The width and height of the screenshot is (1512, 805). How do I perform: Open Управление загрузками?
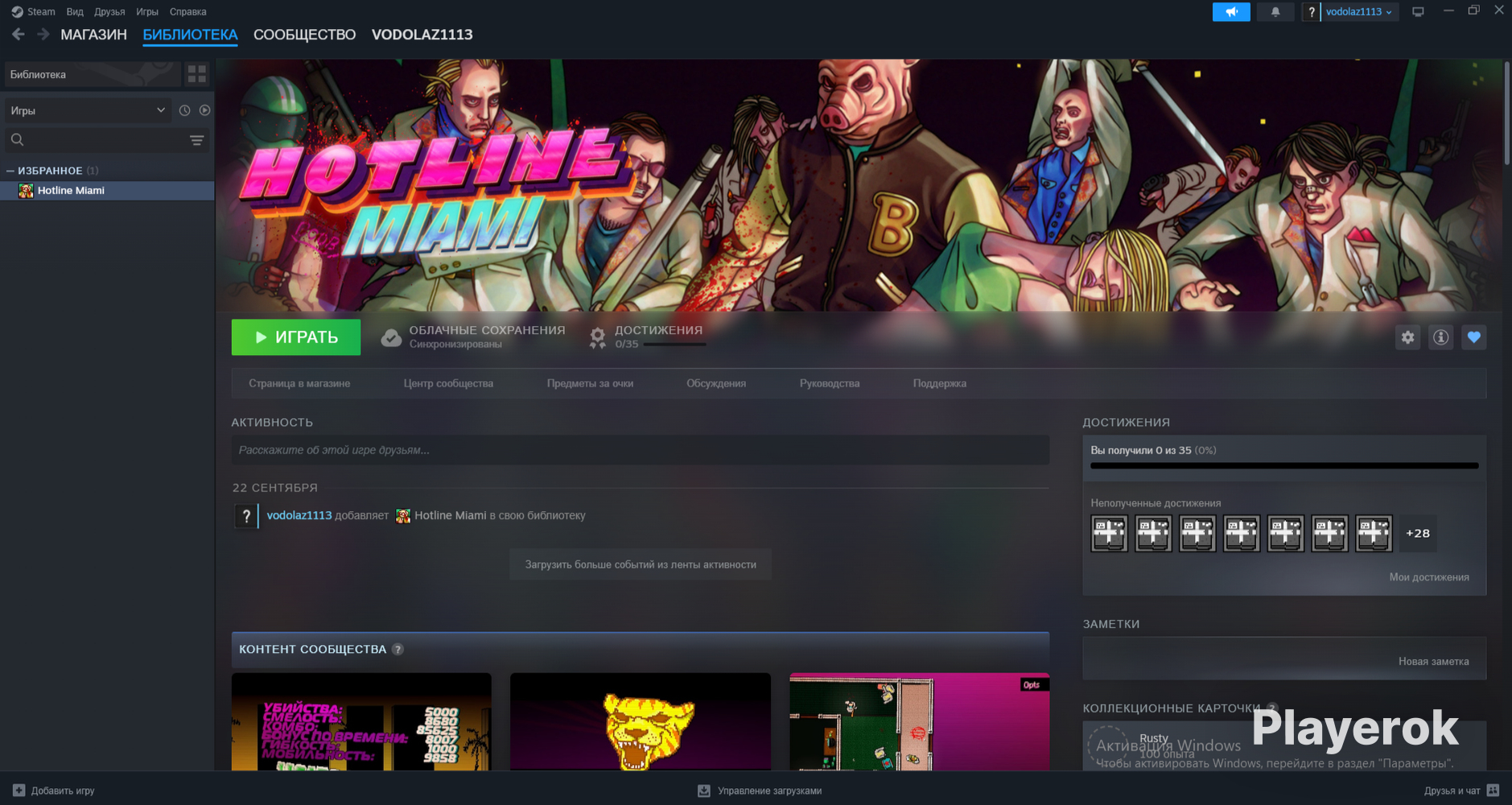[760, 791]
